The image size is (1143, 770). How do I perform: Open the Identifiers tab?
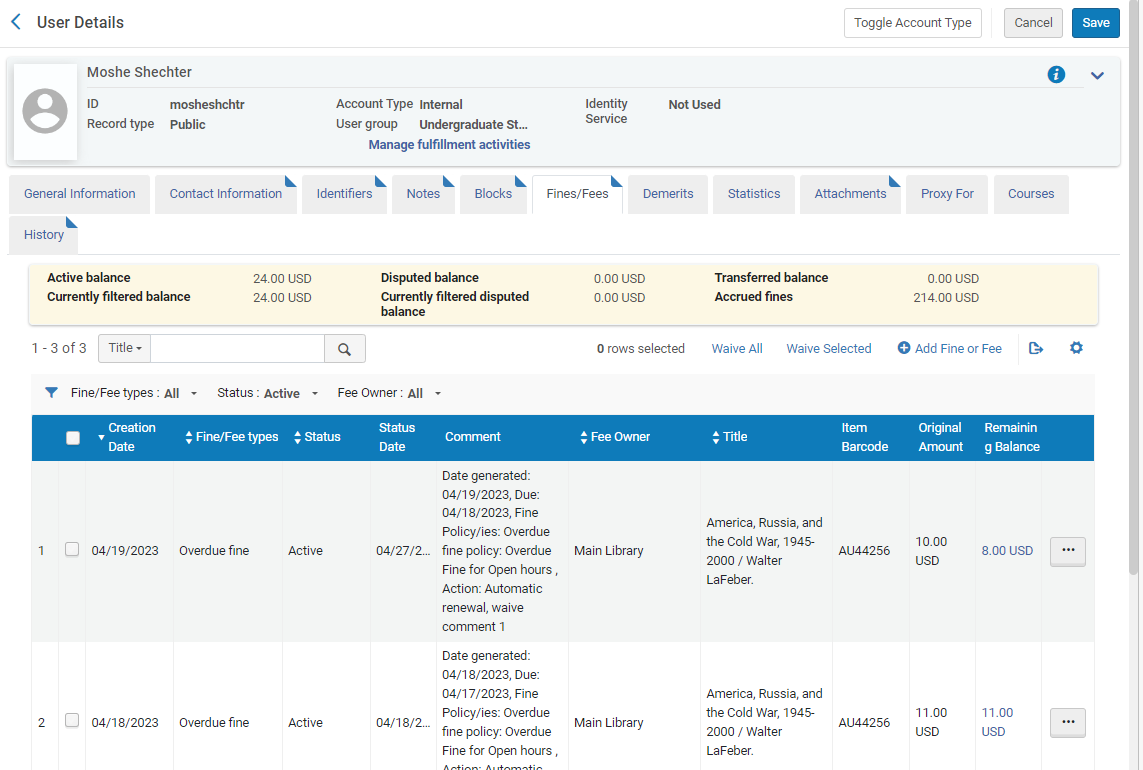[344, 194]
